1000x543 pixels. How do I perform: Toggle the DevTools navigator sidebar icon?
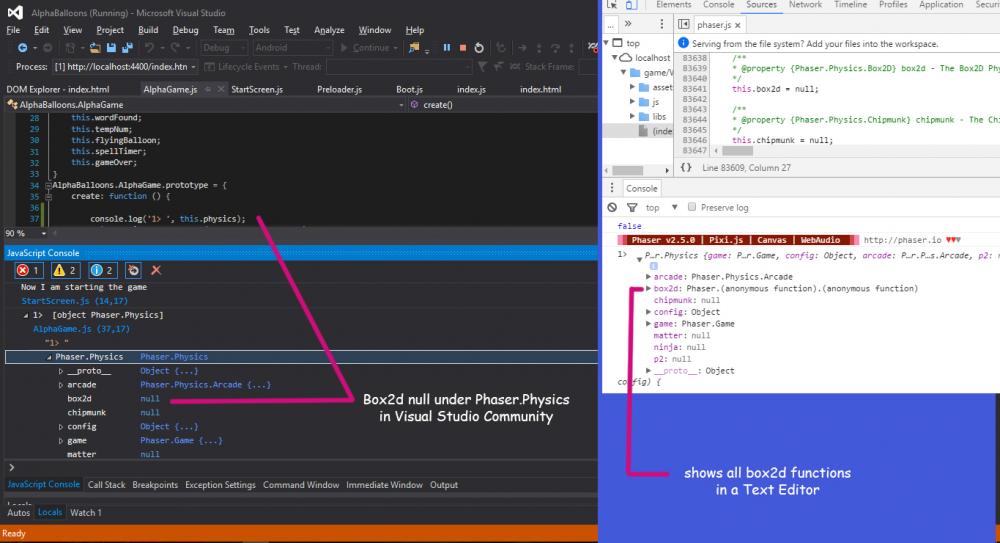click(x=684, y=24)
